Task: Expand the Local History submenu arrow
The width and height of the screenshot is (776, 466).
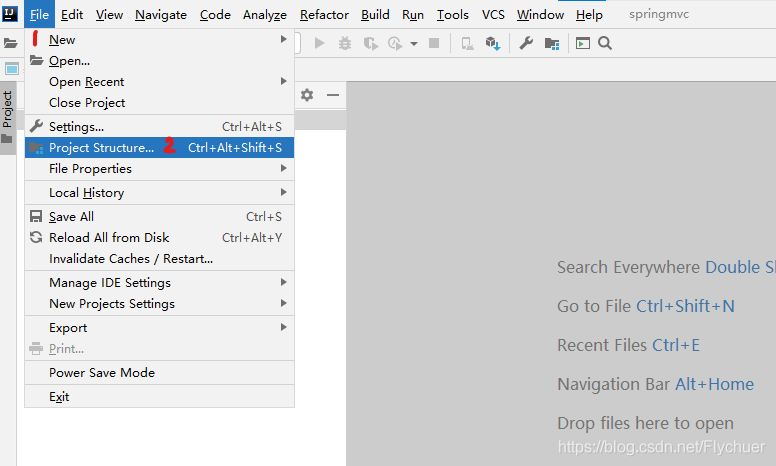Action: pos(284,192)
